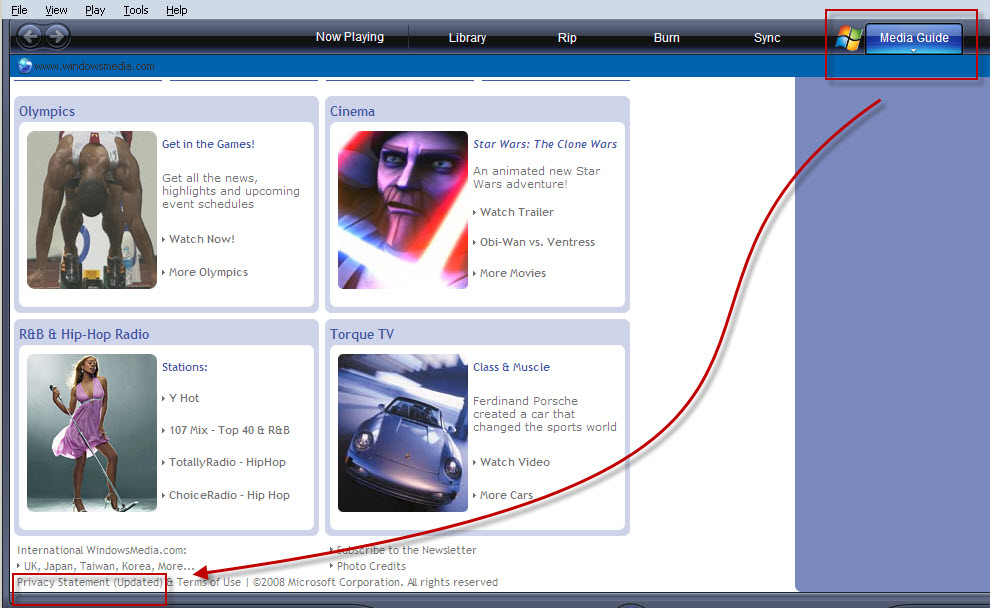Click 'Subscribe to the Newsletter' link
The width and height of the screenshot is (990, 608).
407,550
